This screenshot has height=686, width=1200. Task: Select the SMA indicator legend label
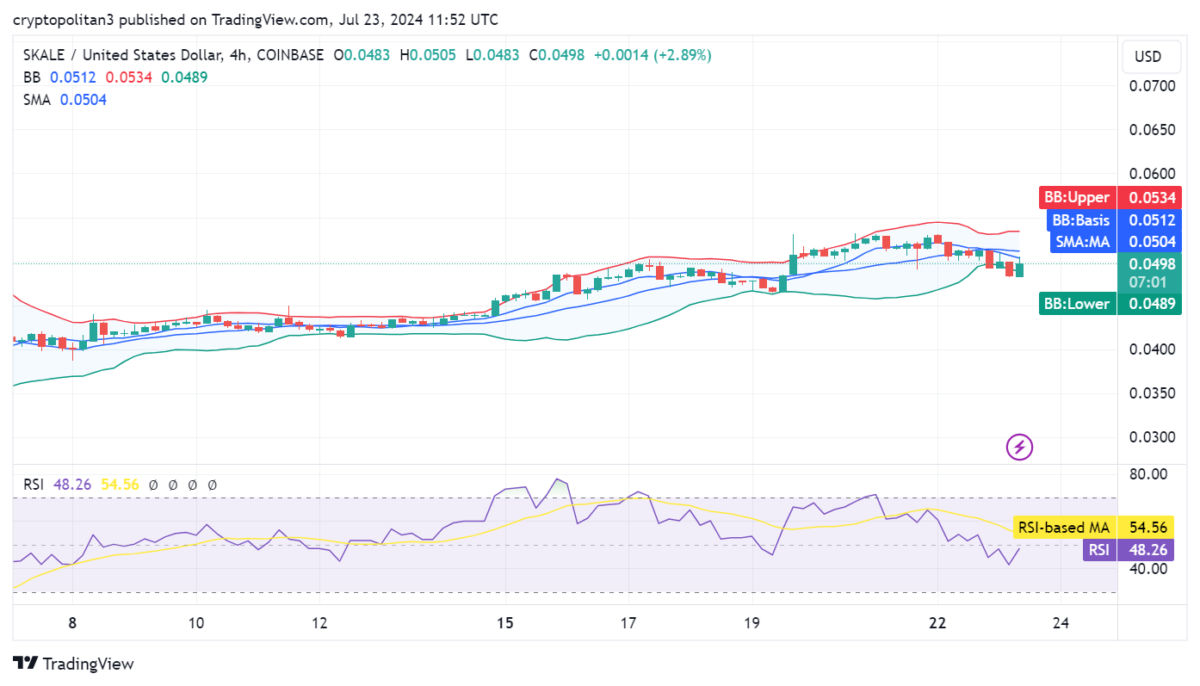[36, 99]
